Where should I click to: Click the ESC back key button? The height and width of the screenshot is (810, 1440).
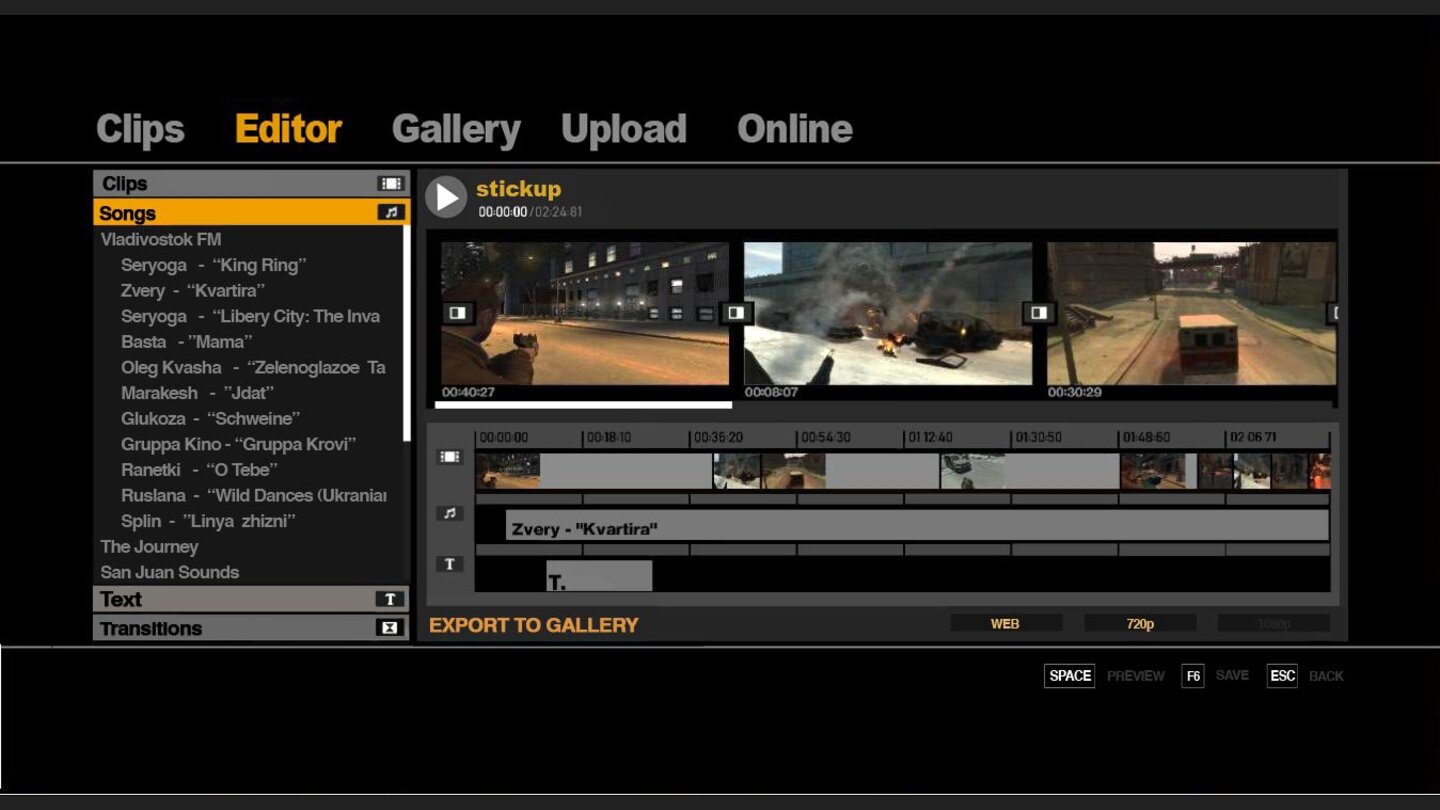coord(1282,676)
